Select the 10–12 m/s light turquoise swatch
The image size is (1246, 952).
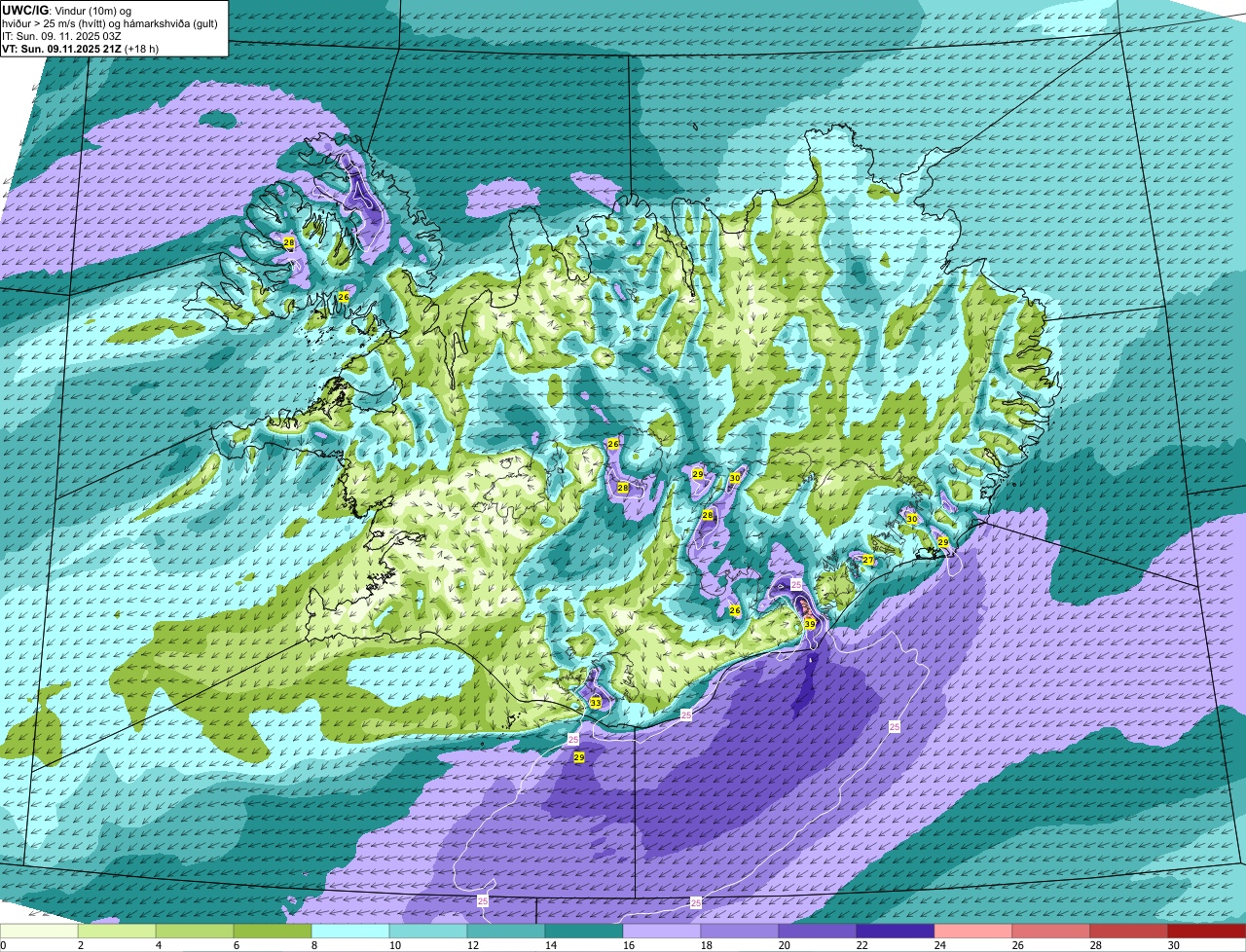pyautogui.click(x=428, y=932)
